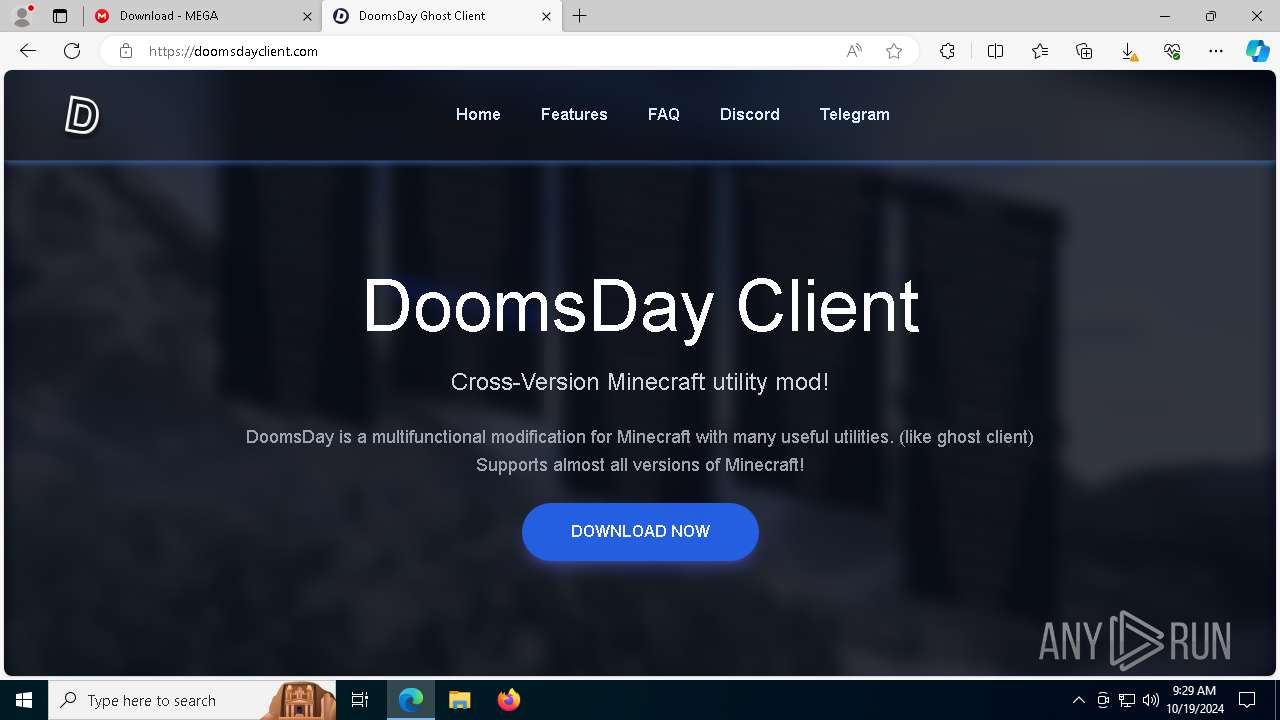This screenshot has height=720, width=1280.
Task: Close the DoomsDay Ghost Client tab
Action: (x=546, y=16)
